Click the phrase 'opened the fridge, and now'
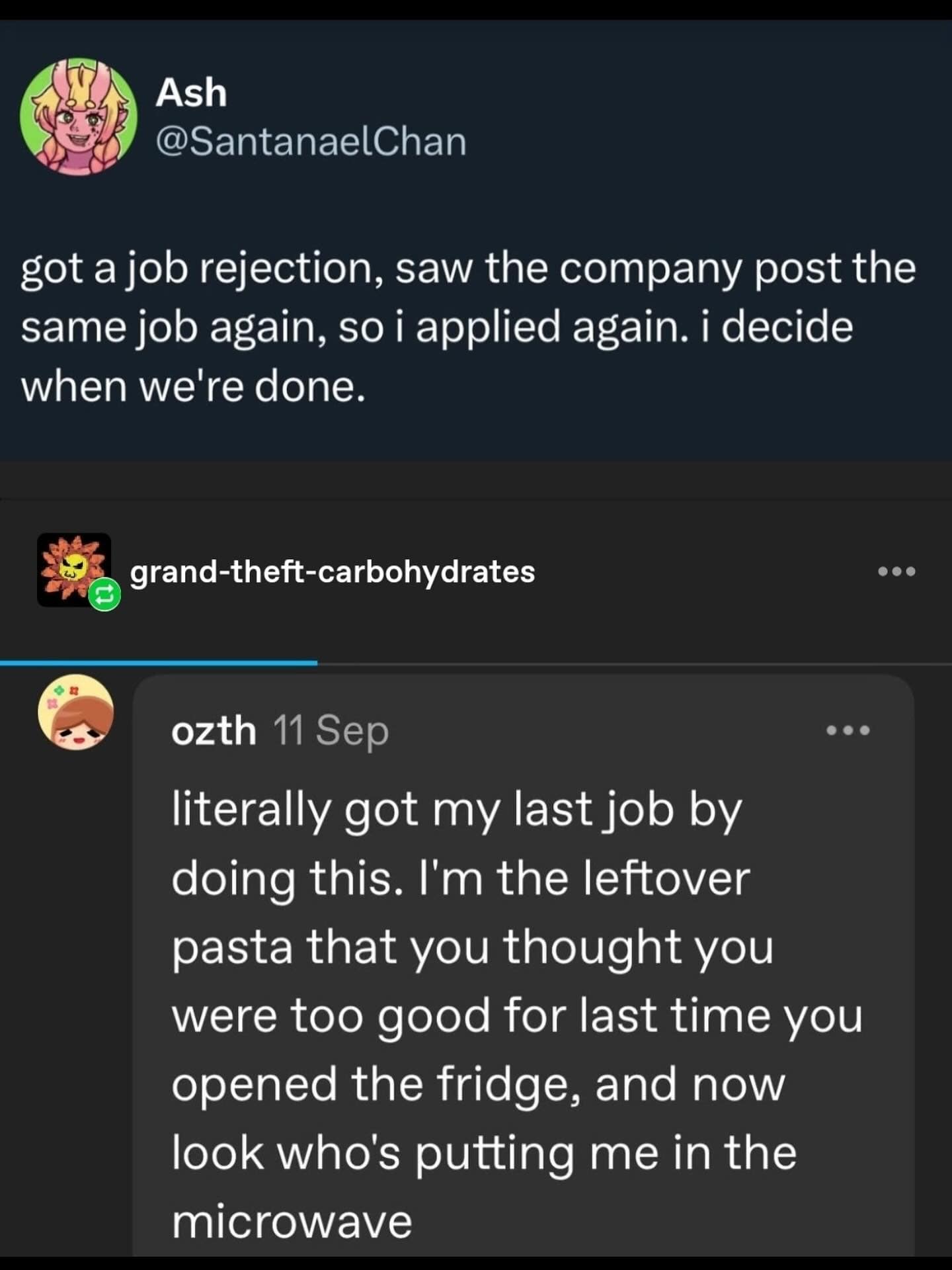 [x=478, y=1085]
